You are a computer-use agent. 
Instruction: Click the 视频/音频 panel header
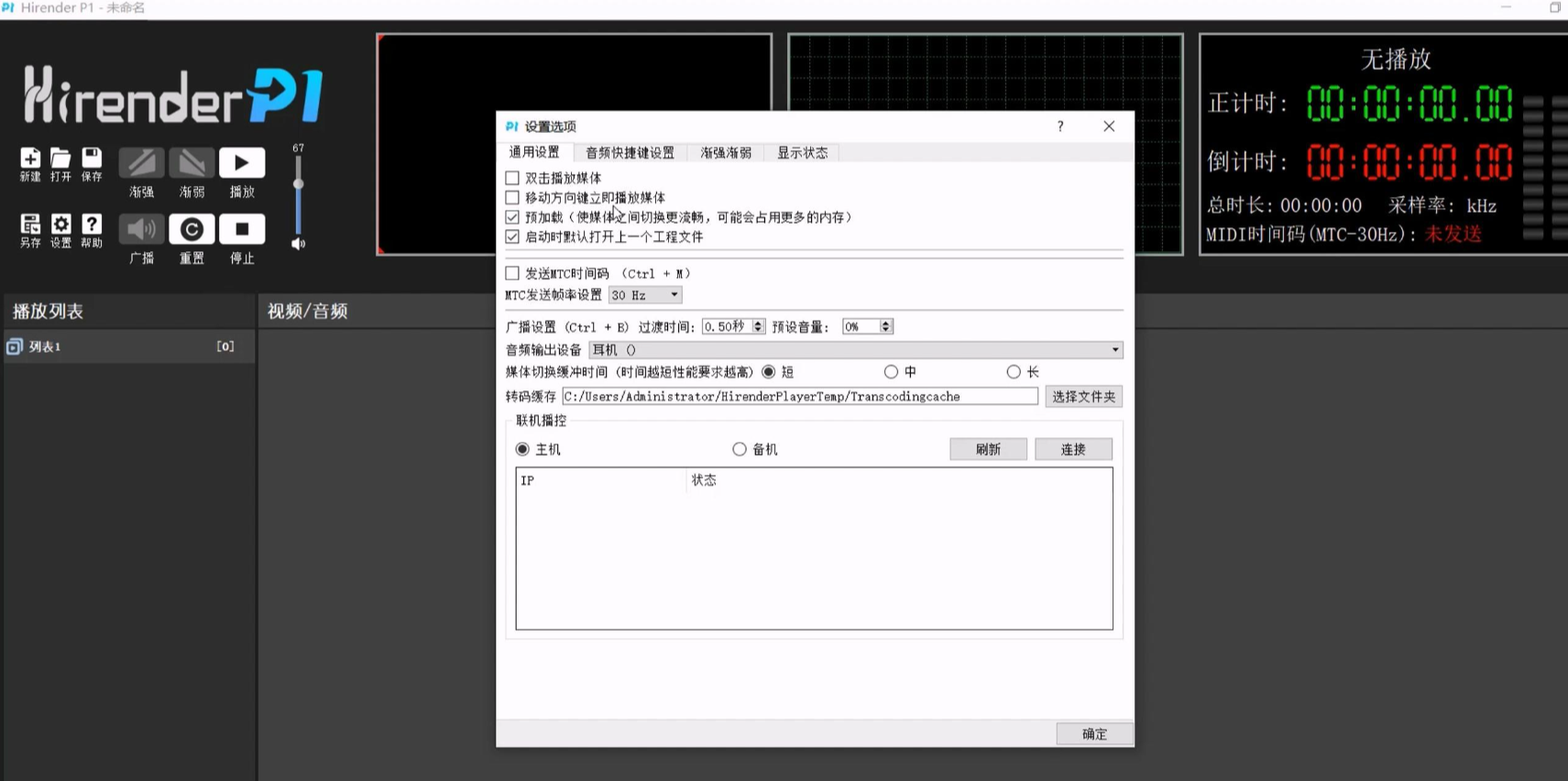[307, 312]
